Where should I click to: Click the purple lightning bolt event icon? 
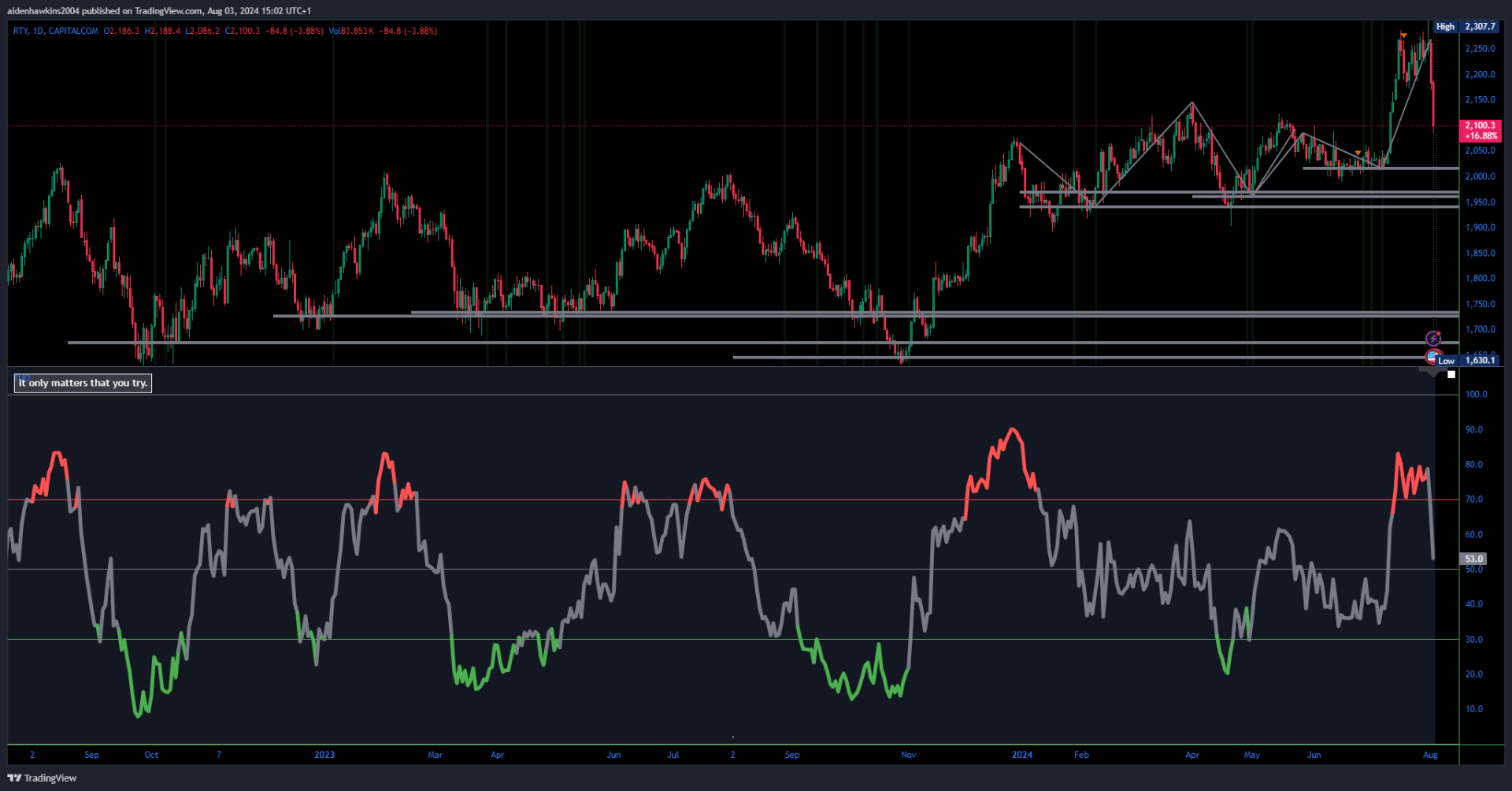coord(1433,339)
